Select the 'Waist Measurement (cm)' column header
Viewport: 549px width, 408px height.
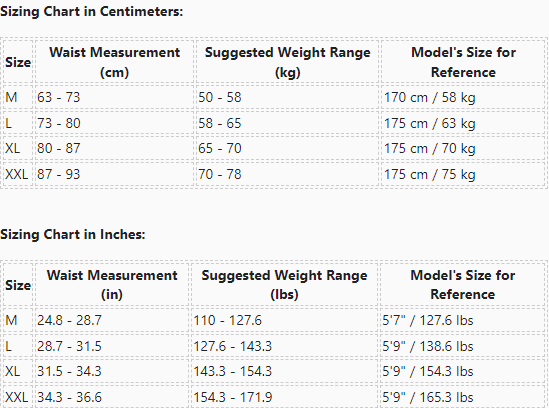tap(114, 62)
